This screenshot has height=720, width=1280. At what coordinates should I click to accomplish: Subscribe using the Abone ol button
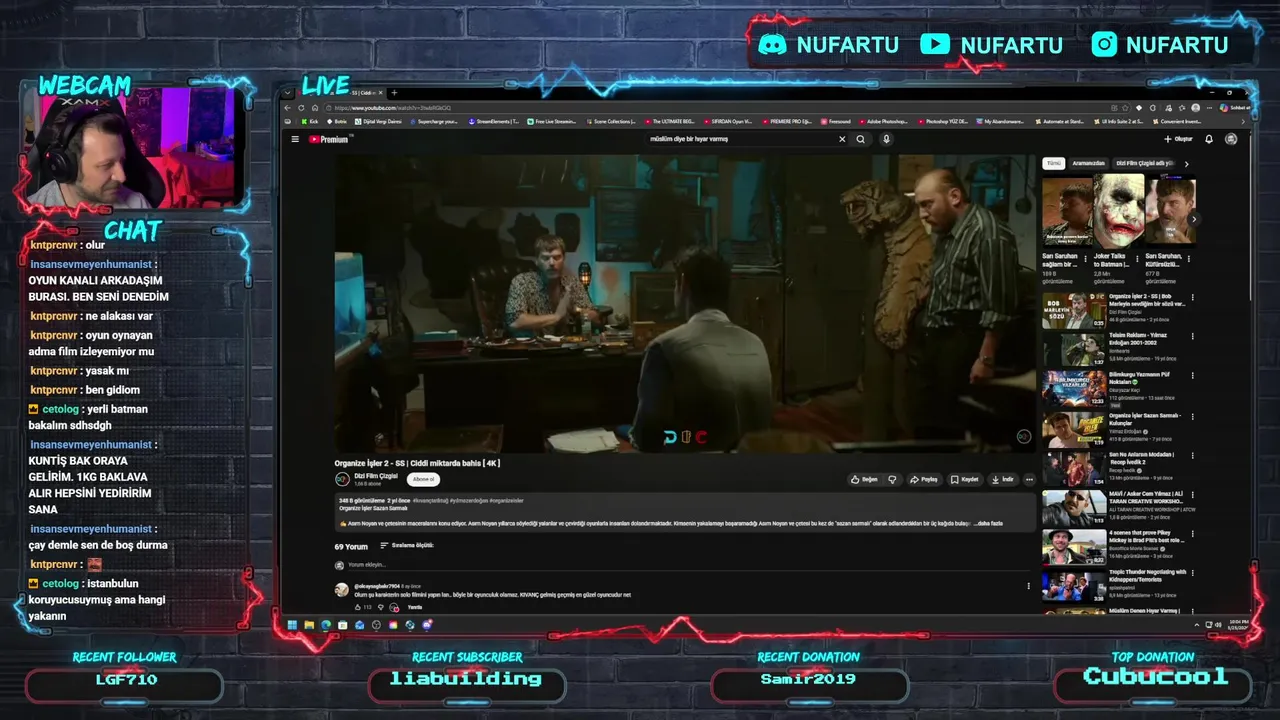(x=424, y=479)
